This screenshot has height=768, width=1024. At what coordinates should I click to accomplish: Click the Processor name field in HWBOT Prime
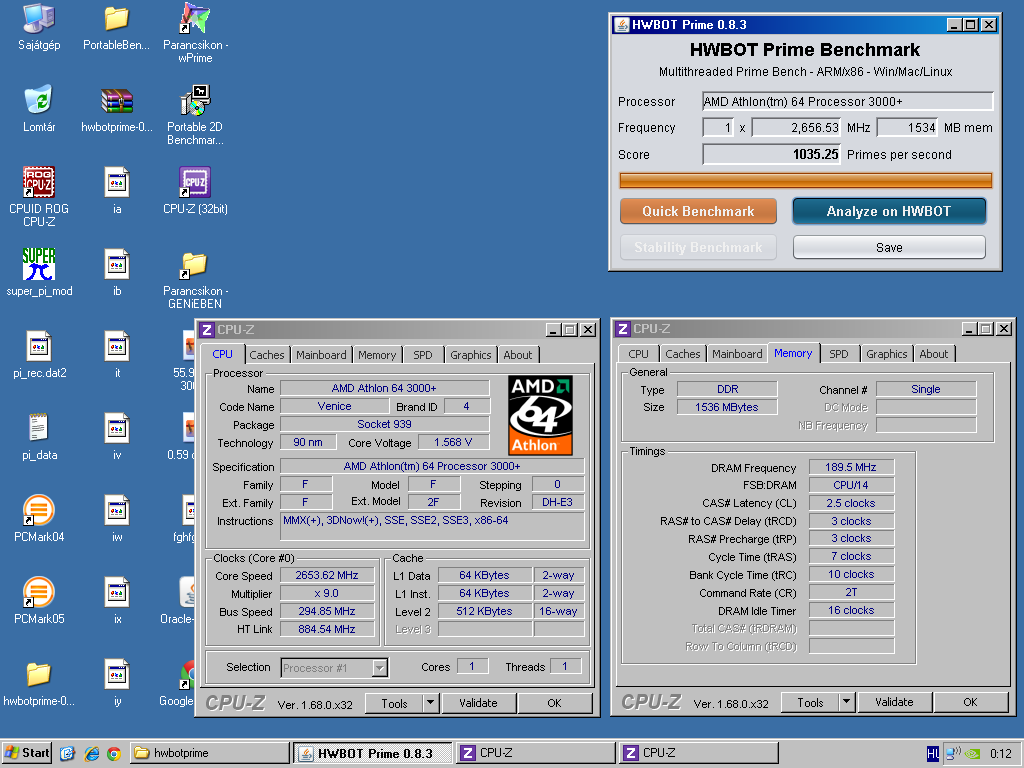(x=848, y=101)
